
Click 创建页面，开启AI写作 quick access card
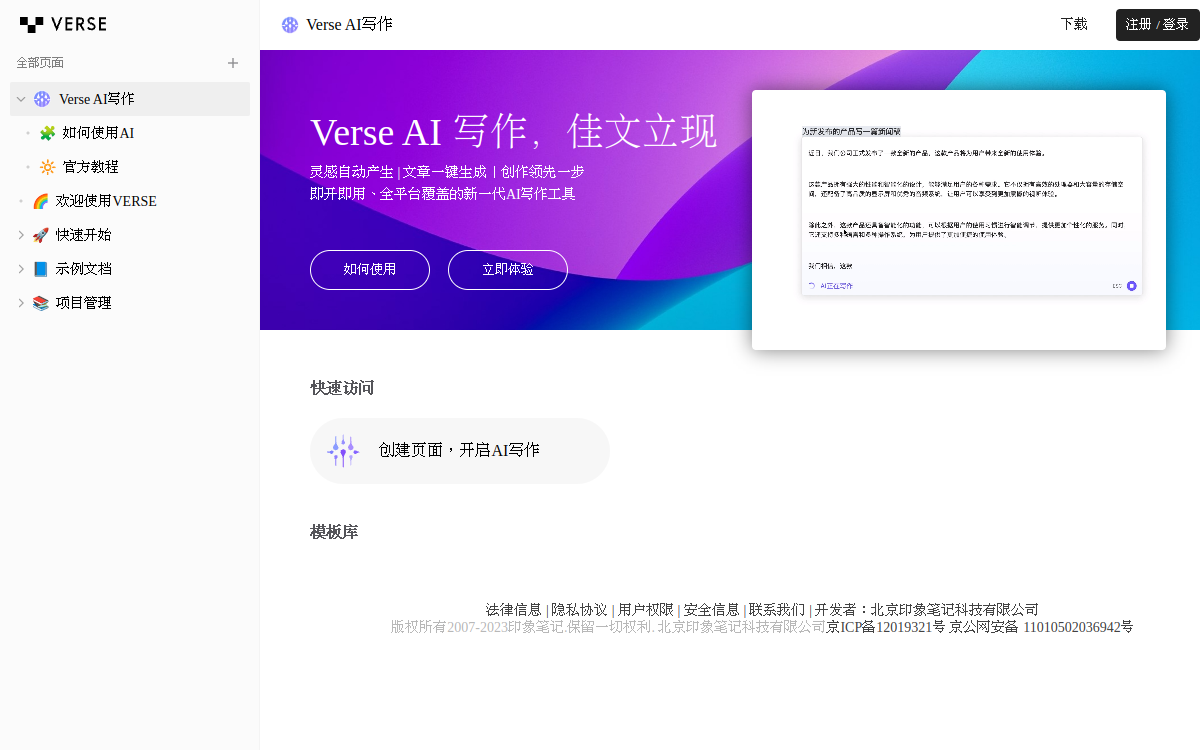click(x=460, y=451)
